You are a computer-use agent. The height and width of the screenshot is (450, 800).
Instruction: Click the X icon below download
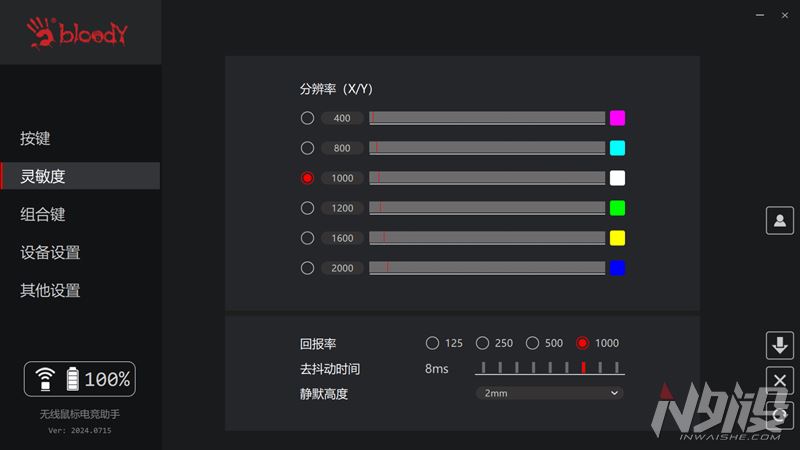(779, 380)
